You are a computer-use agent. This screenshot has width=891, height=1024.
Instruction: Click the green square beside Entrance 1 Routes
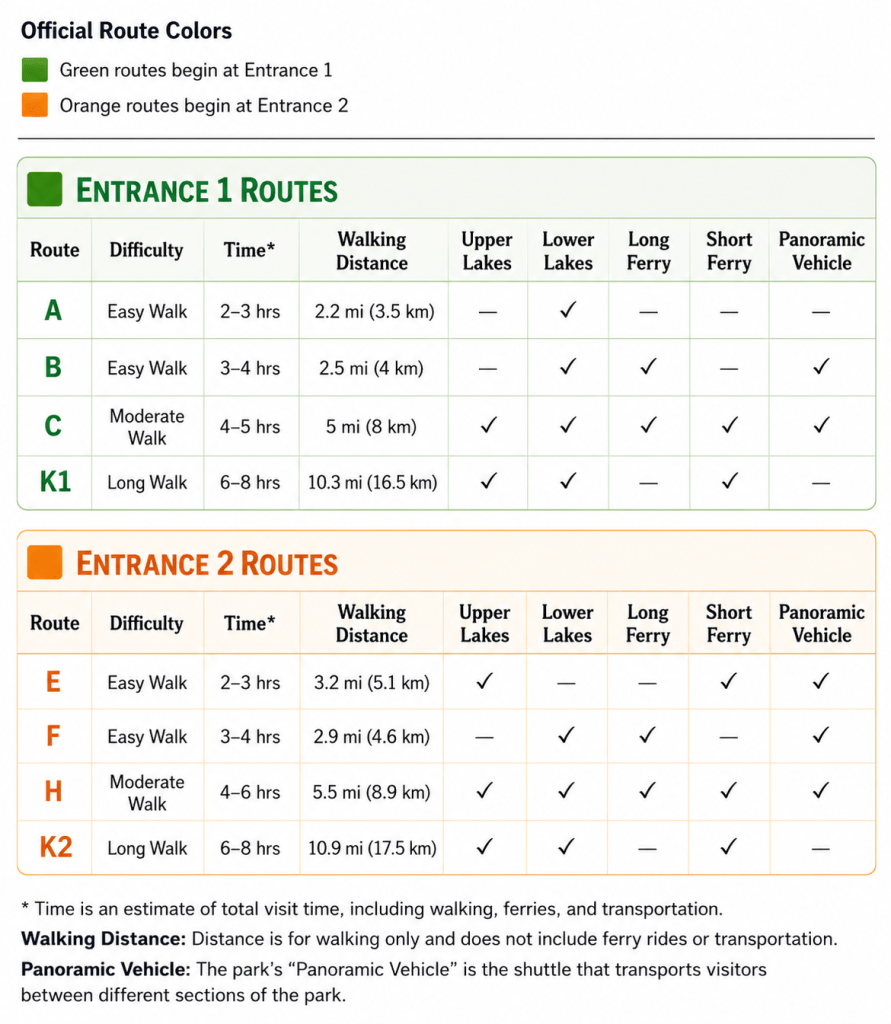(x=44, y=189)
